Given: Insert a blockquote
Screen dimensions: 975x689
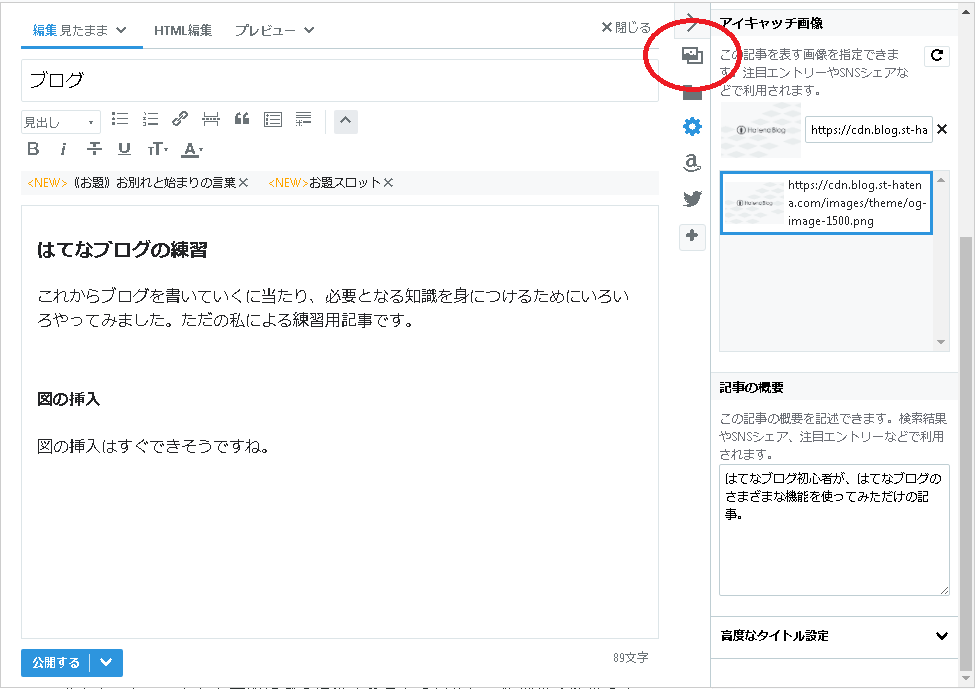Looking at the screenshot, I should pyautogui.click(x=241, y=119).
